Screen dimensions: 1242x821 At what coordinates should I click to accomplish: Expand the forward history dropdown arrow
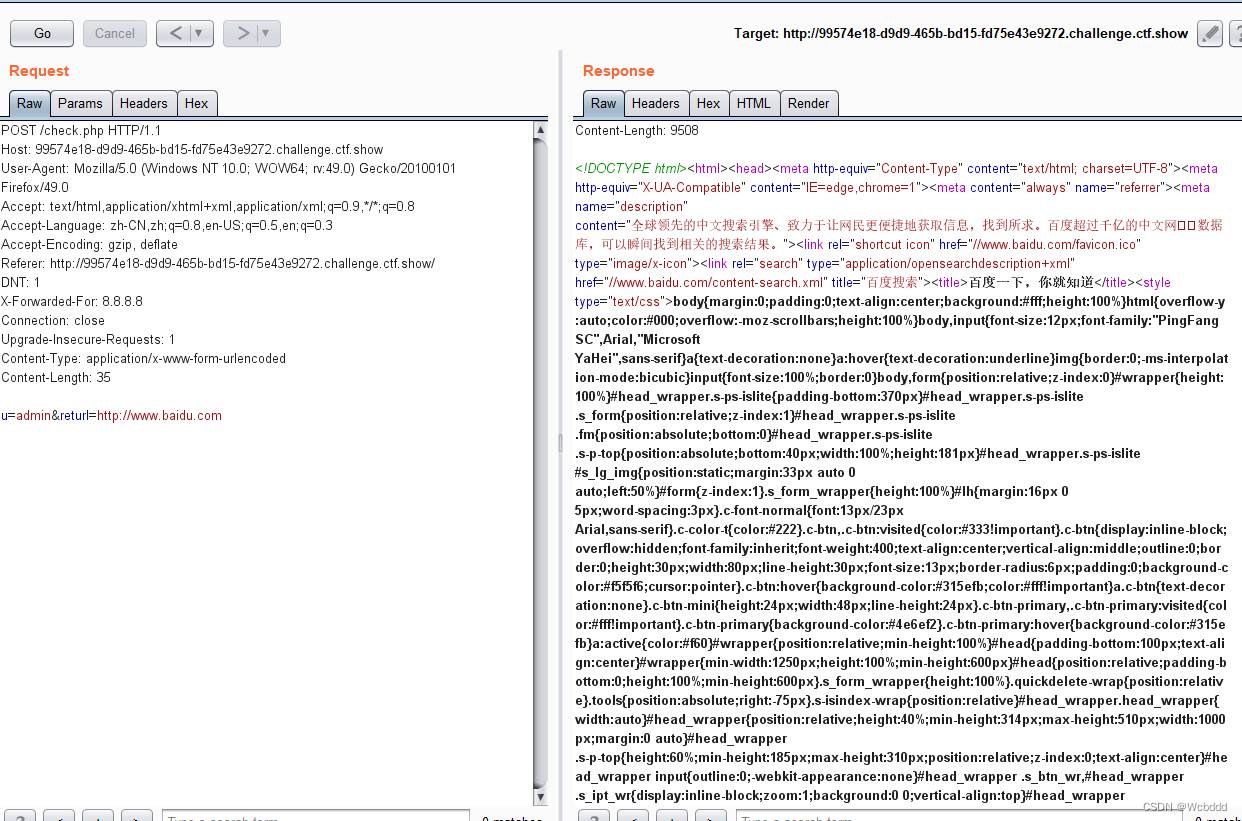266,33
